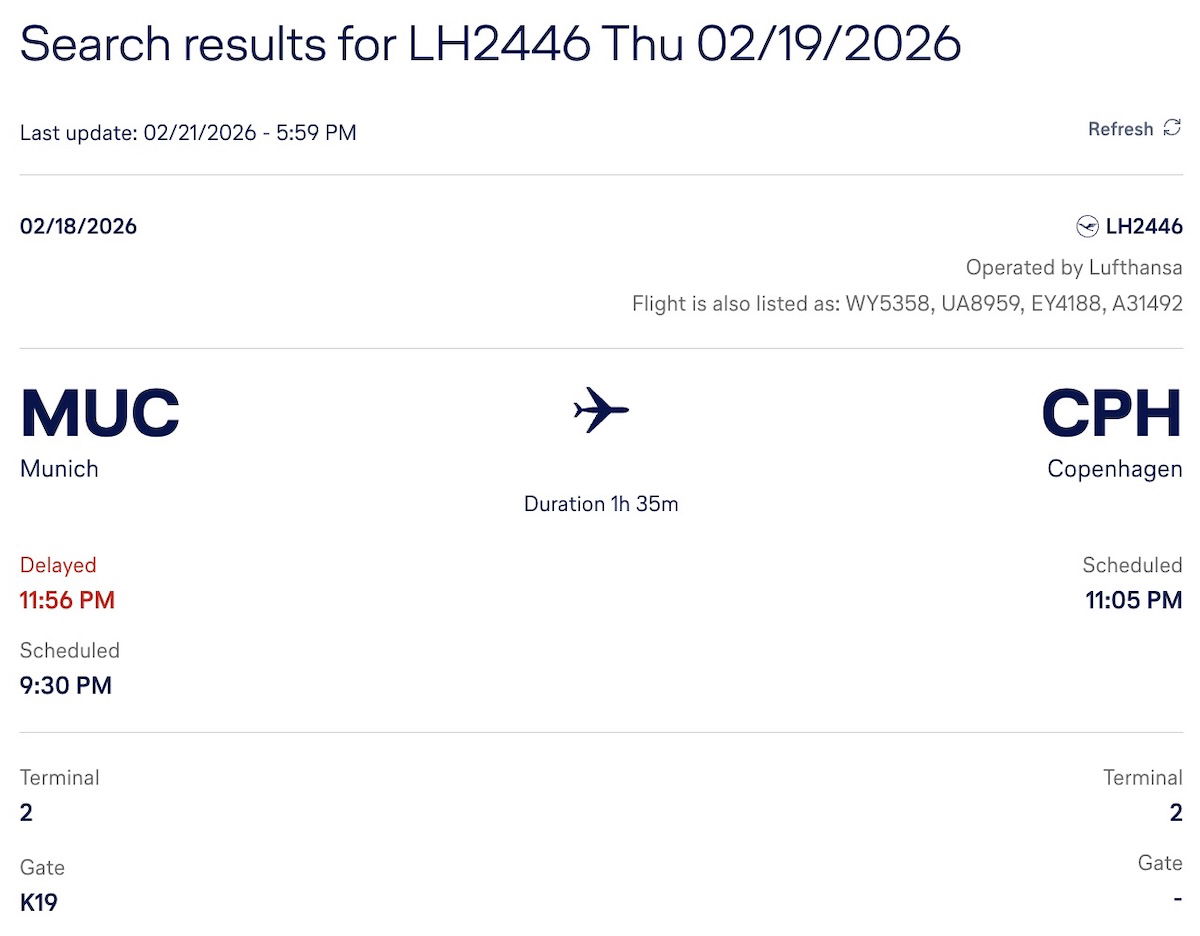Select the search results page heading

click(x=490, y=44)
